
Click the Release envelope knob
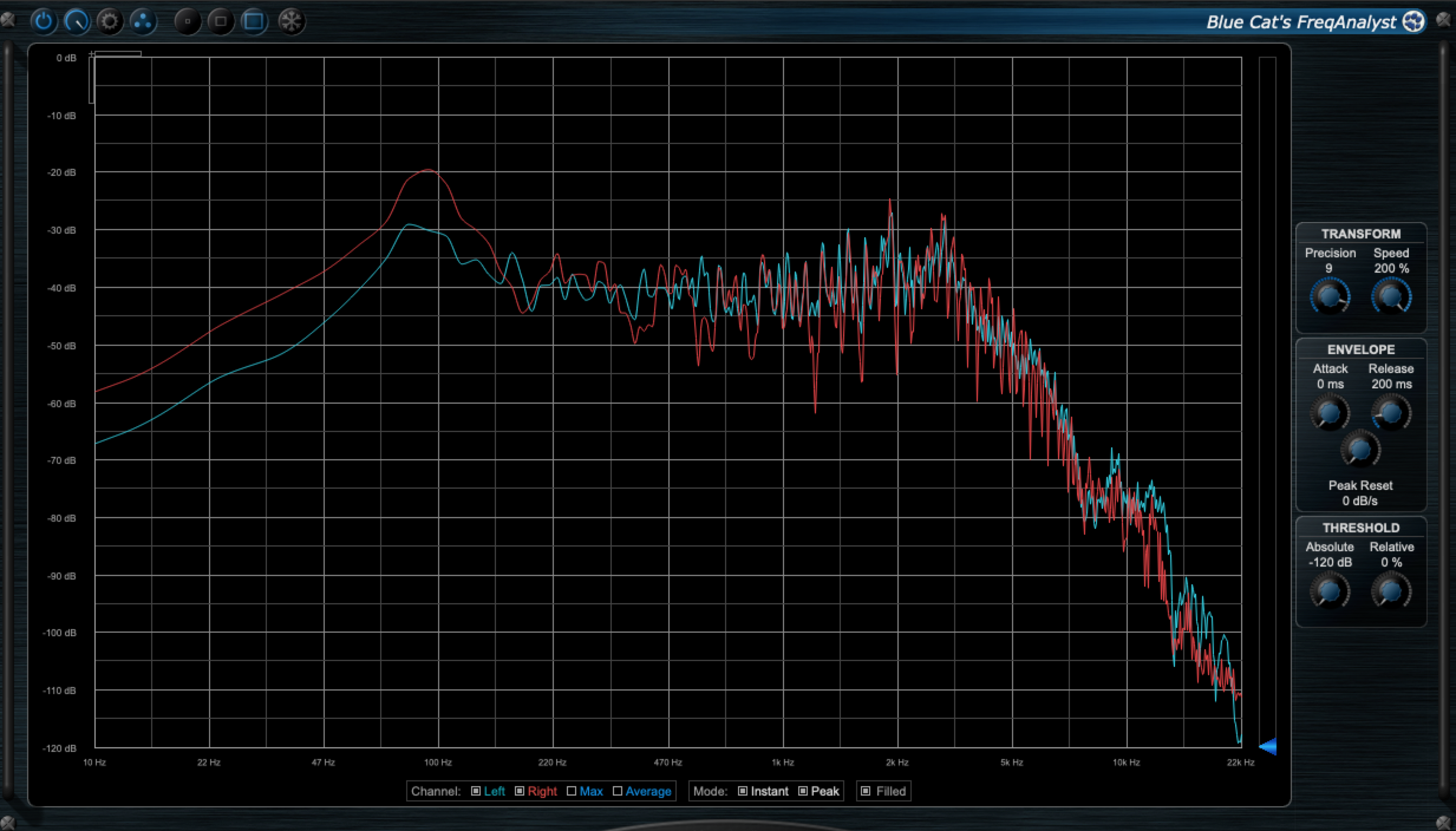(x=1390, y=413)
